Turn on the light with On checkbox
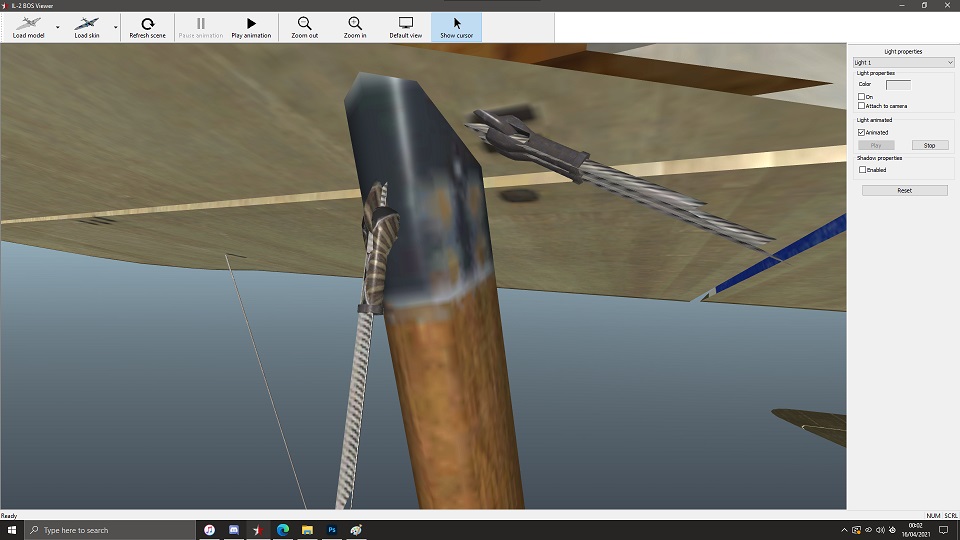The image size is (960, 540). pyautogui.click(x=861, y=97)
